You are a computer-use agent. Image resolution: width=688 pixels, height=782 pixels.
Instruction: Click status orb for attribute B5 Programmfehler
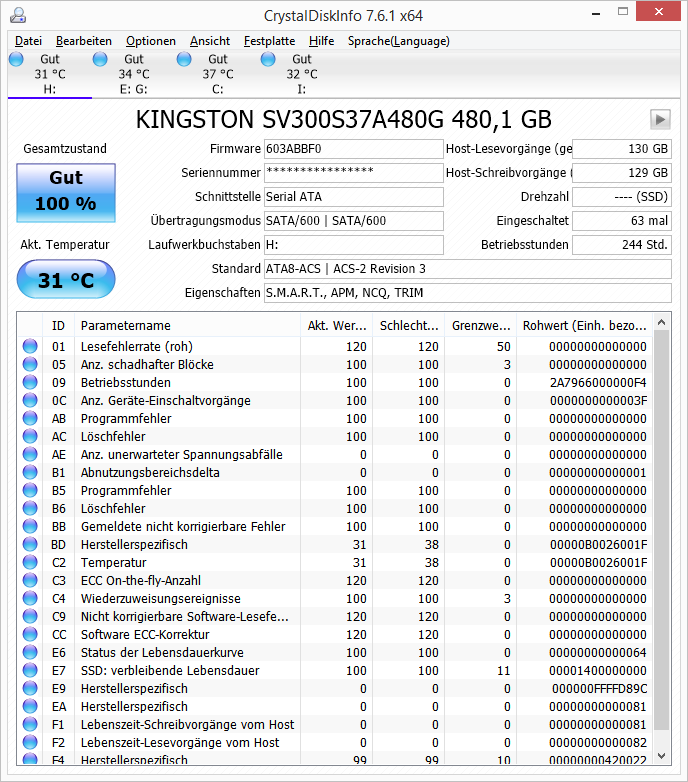30,490
